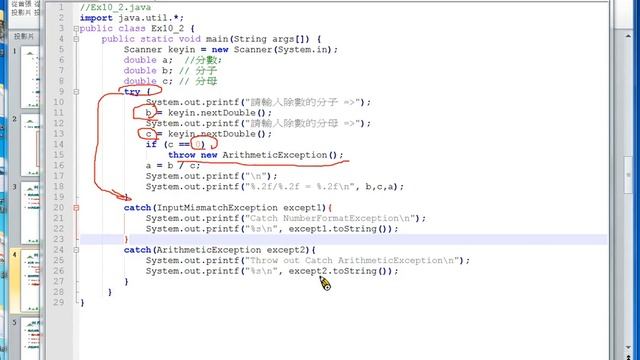The image size is (640, 360).
Task: Click the "except2.toString()" printf line
Action: tap(272, 271)
